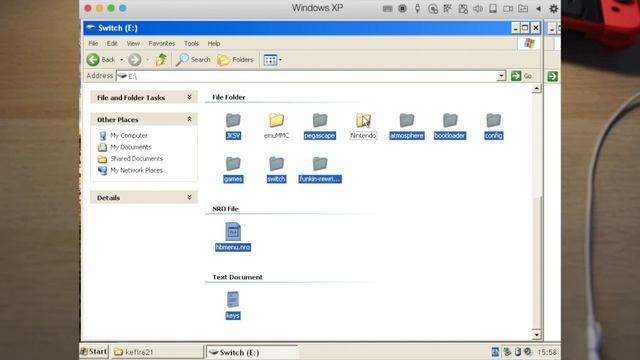640x360 pixels.
Task: Open the Address bar dropdown
Action: pyautogui.click(x=501, y=76)
